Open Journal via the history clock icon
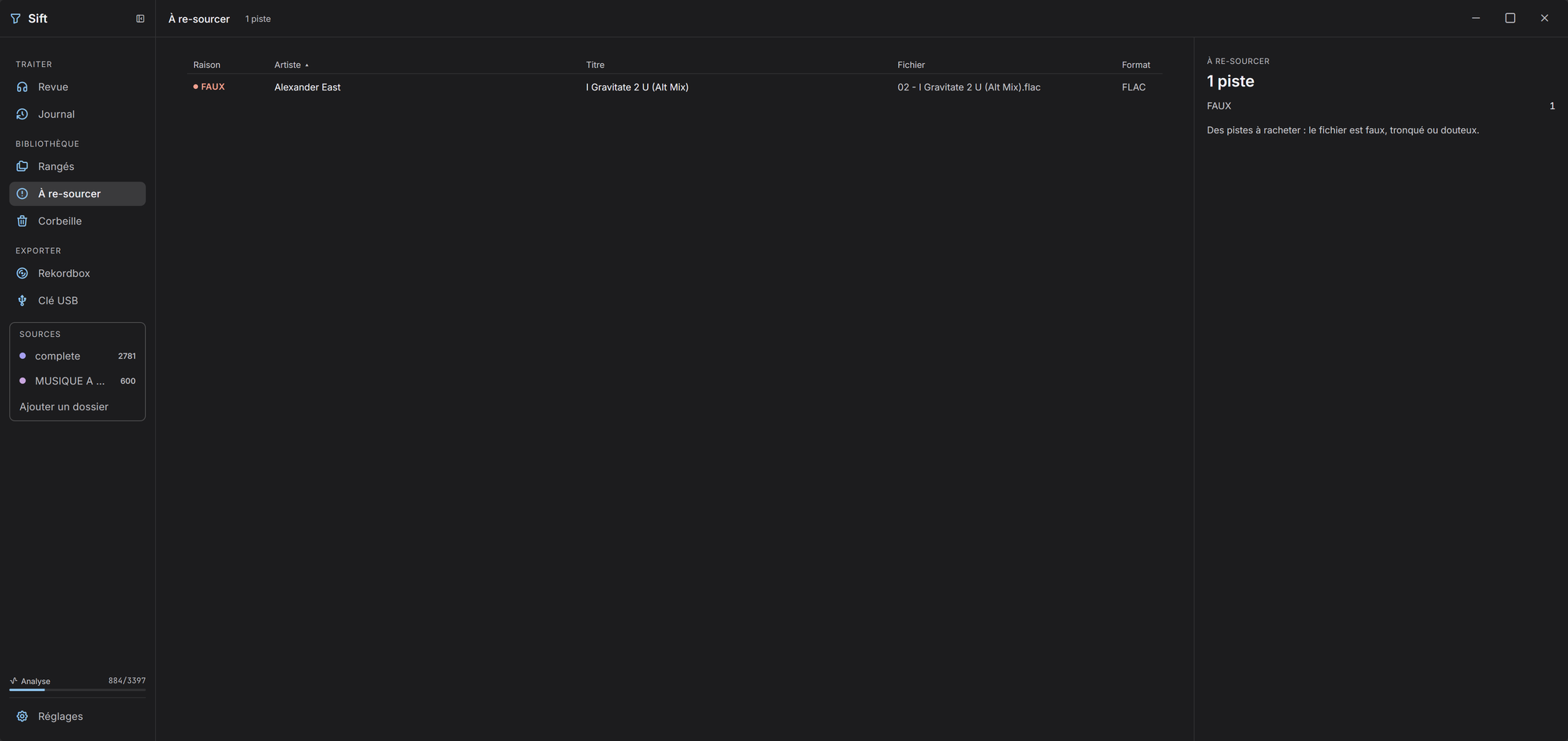Screen dimensions: 1568x741 click(x=23, y=114)
